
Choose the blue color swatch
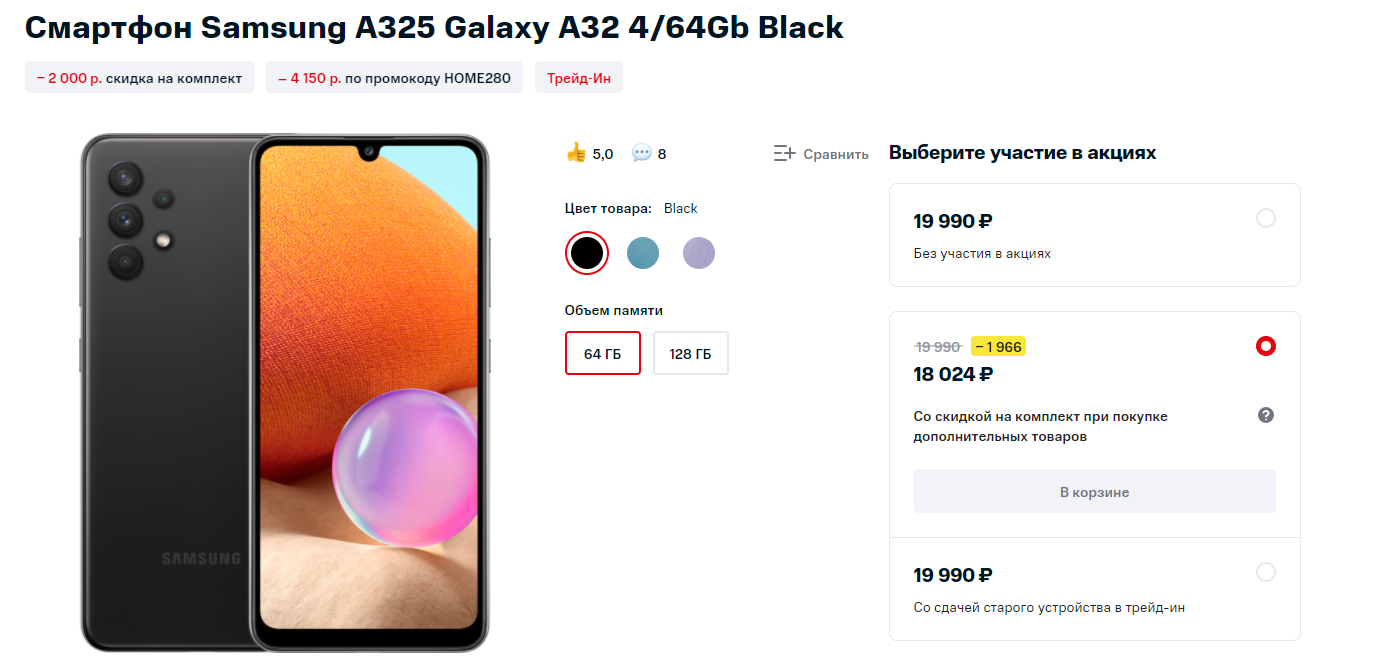(x=643, y=253)
